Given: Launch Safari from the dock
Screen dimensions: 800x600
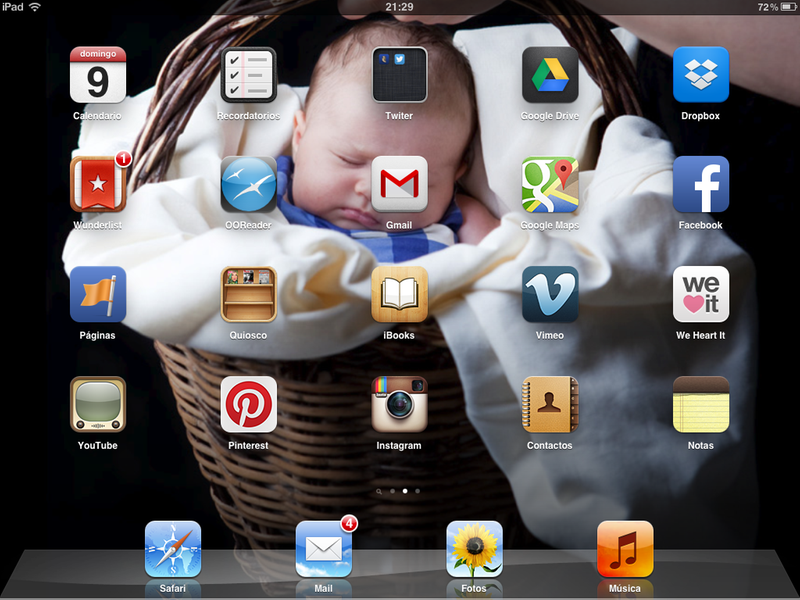Looking at the screenshot, I should (x=173, y=549).
